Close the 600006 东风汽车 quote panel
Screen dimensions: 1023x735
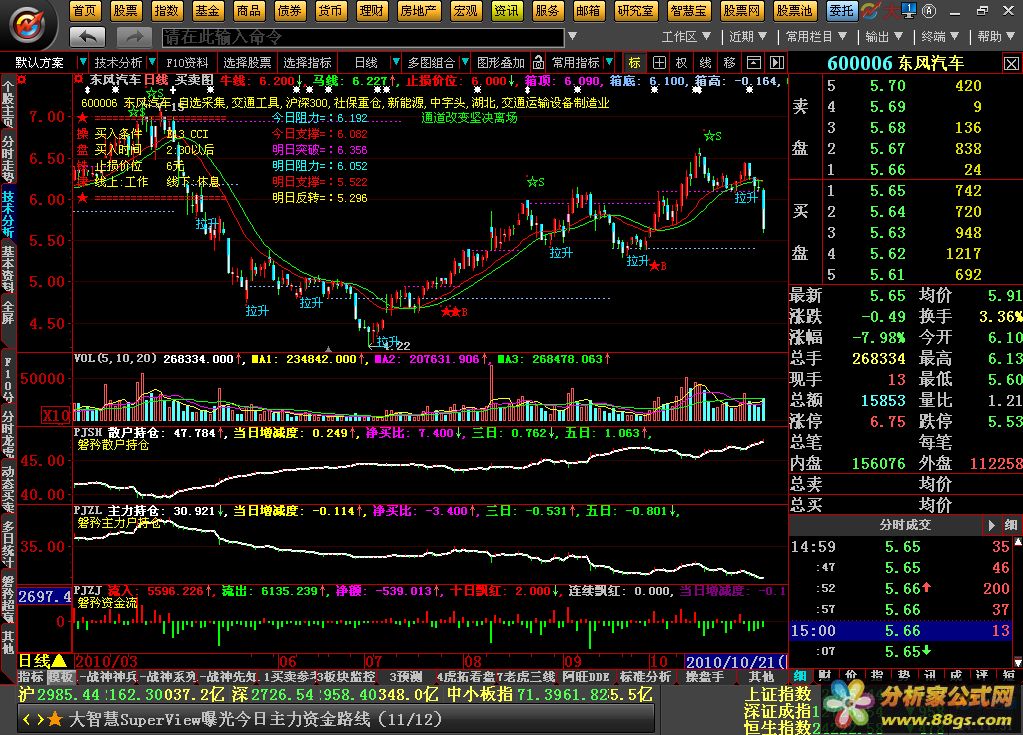(1011, 63)
